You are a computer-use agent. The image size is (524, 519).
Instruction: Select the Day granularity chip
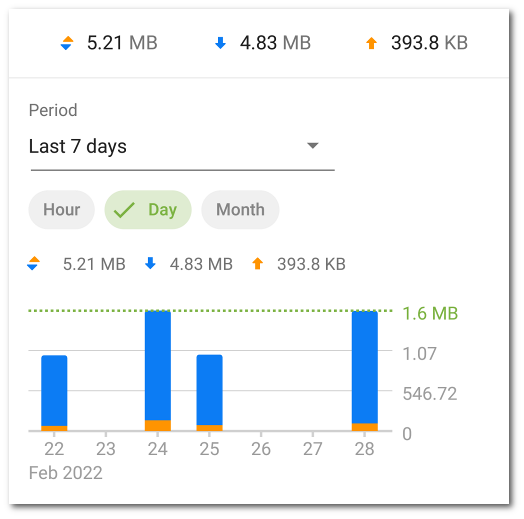[148, 210]
